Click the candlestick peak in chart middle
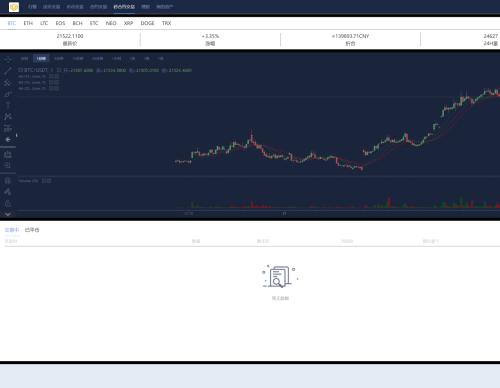Screen dimensions: 500x388 pos(251,133)
